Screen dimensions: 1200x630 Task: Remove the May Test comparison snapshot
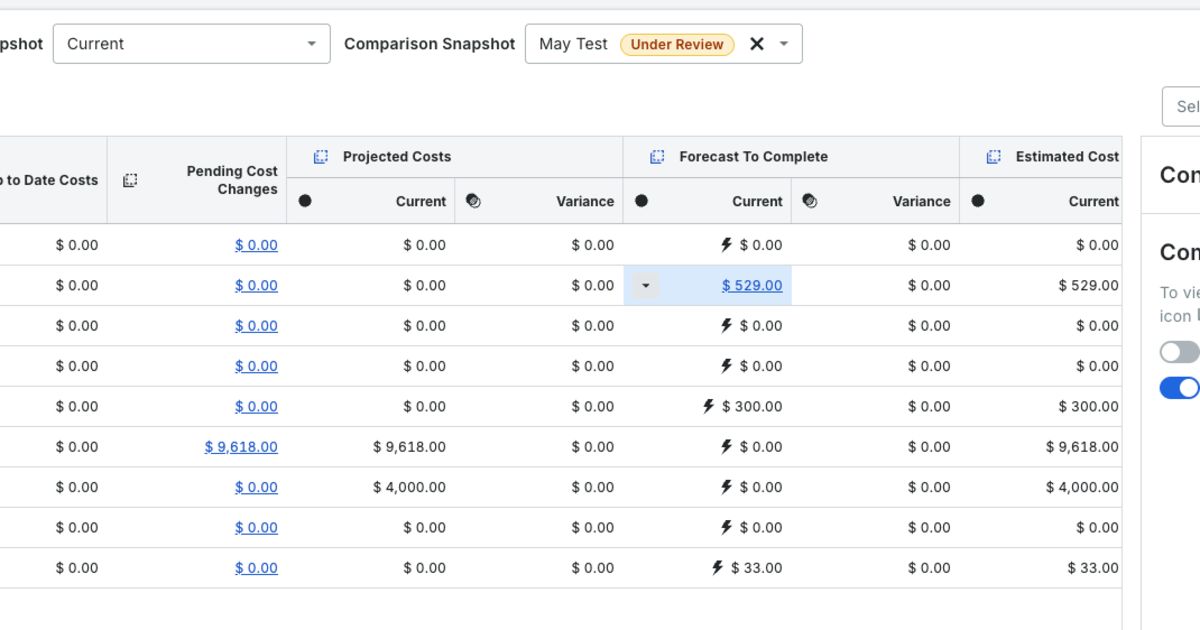[x=757, y=43]
